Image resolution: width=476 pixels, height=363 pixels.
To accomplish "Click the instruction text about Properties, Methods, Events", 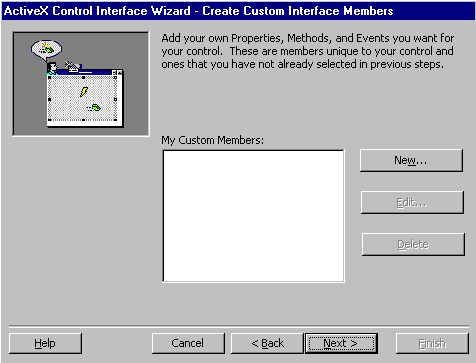I will pos(308,51).
